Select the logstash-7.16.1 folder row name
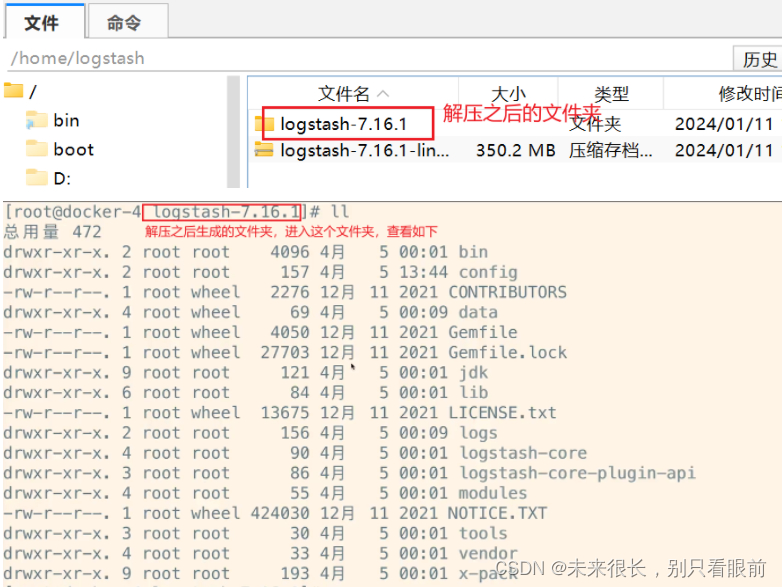This screenshot has height=587, width=782. 344,124
